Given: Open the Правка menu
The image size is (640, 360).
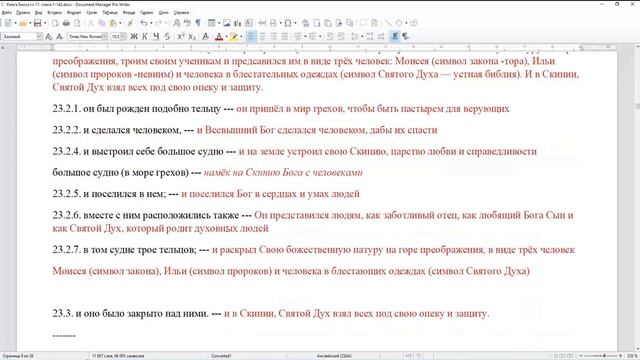Looking at the screenshot, I should (23, 13).
